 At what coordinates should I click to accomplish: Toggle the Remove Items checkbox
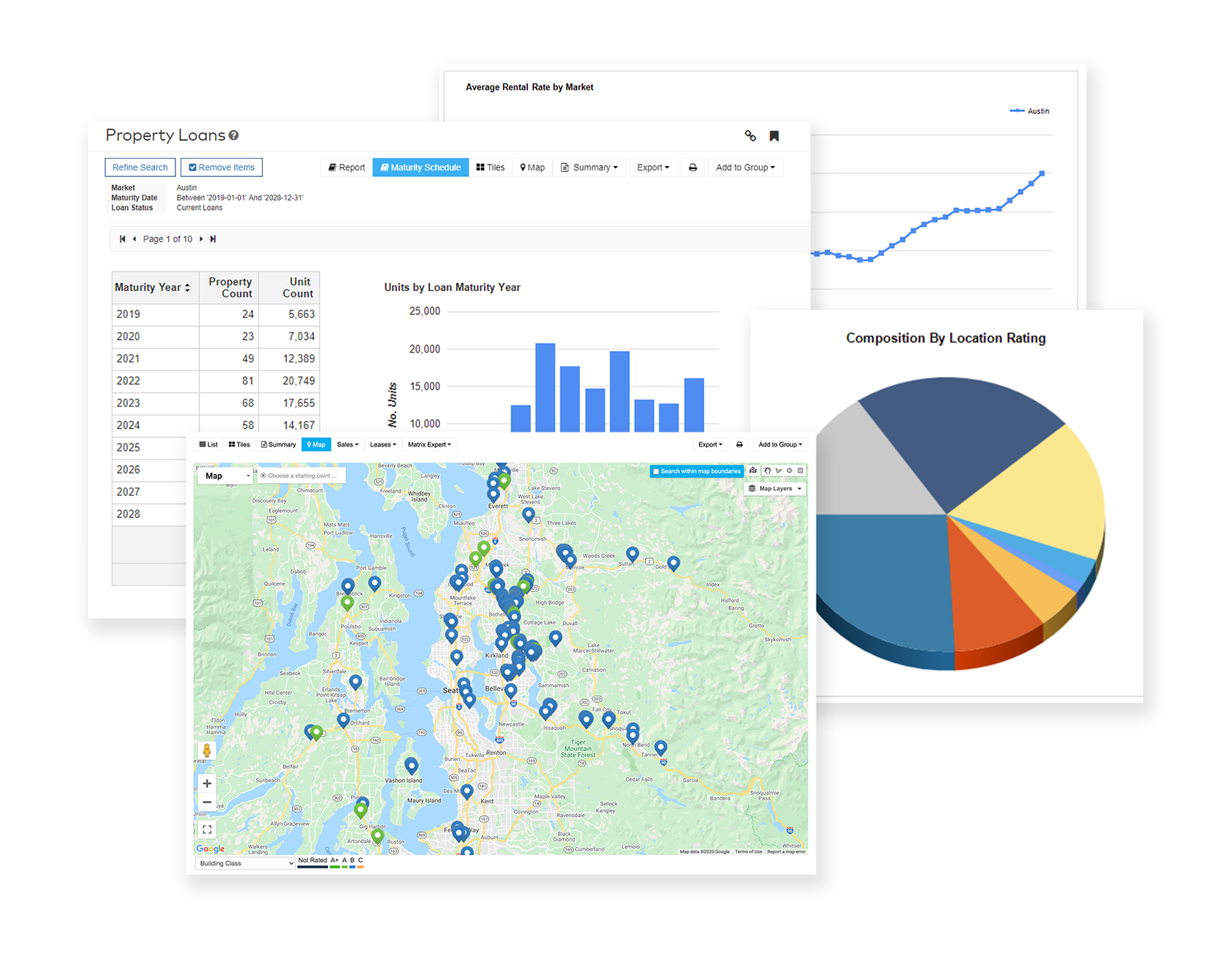pos(192,167)
